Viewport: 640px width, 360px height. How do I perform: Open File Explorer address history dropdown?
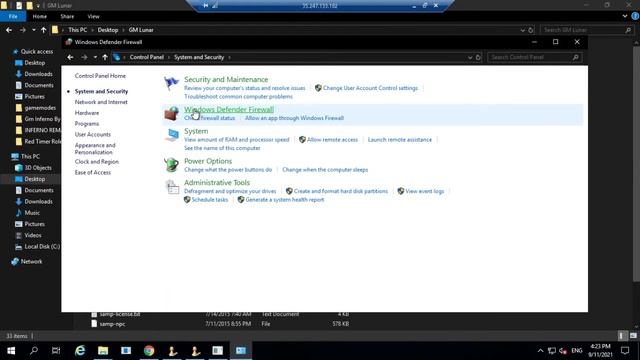click(x=522, y=30)
